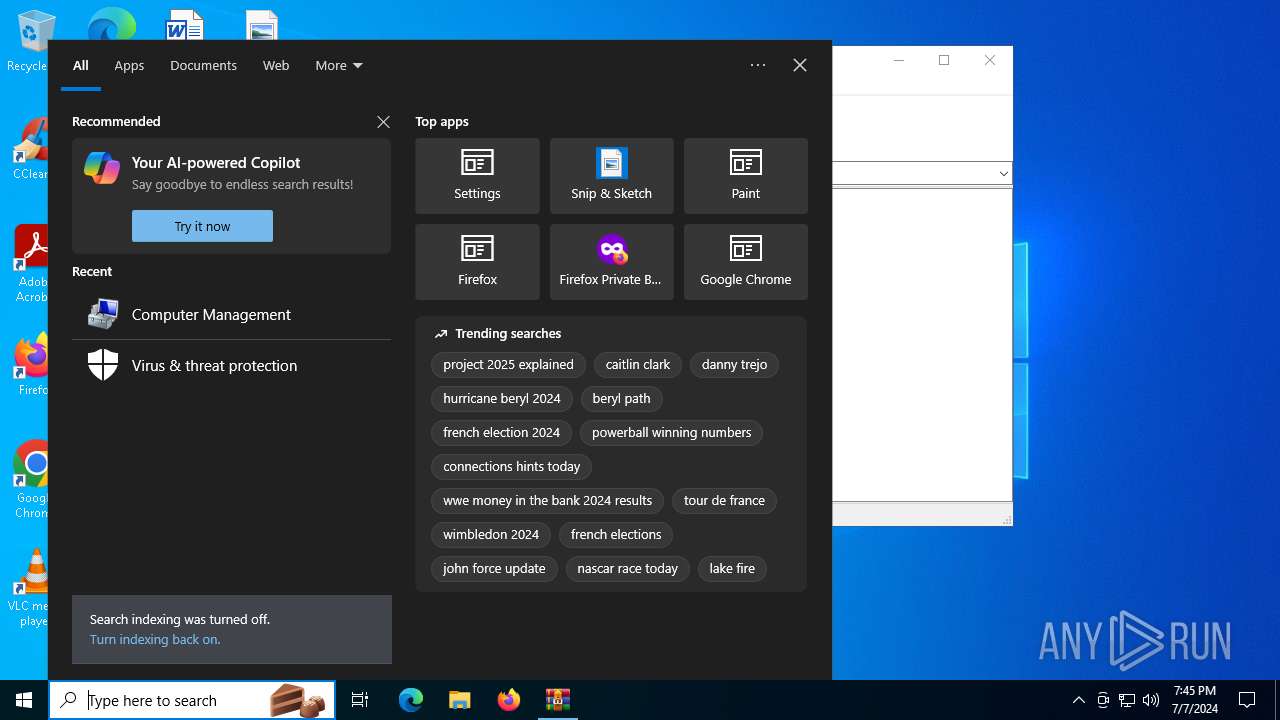
Task: Choose 'hurricane beryl 2024' trending search
Action: (502, 398)
